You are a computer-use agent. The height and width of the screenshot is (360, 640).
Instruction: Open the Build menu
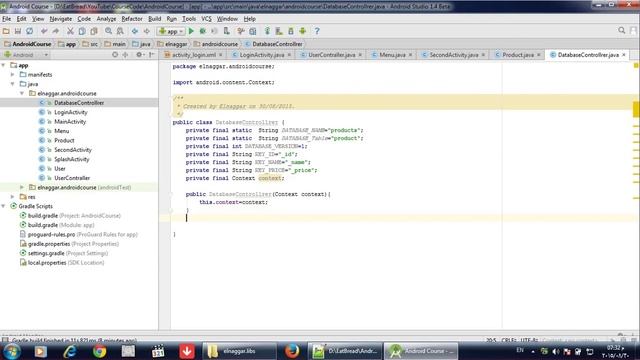(x=154, y=19)
